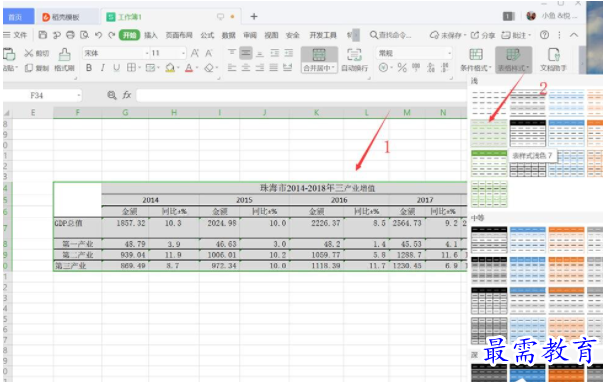Select the light green table style 7 thumbnail

pos(489,133)
